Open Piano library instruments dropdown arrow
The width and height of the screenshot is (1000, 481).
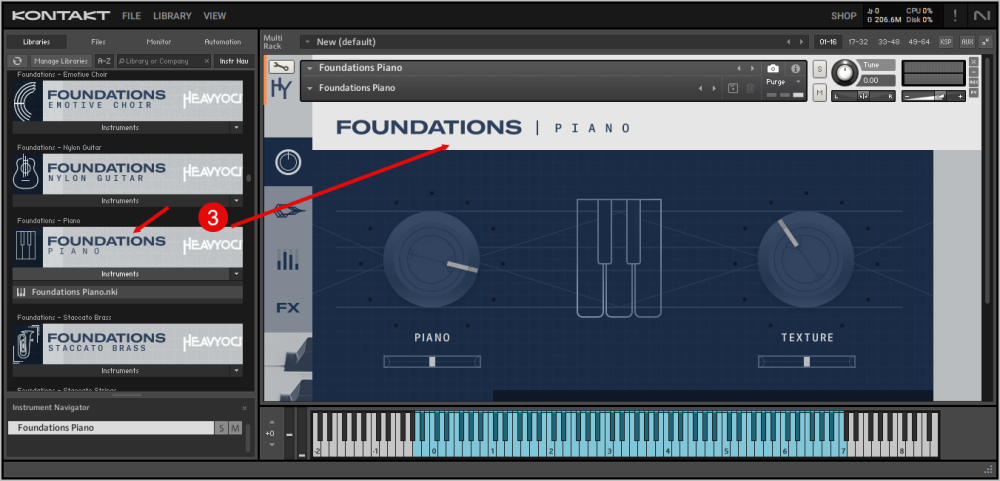pyautogui.click(x=237, y=274)
